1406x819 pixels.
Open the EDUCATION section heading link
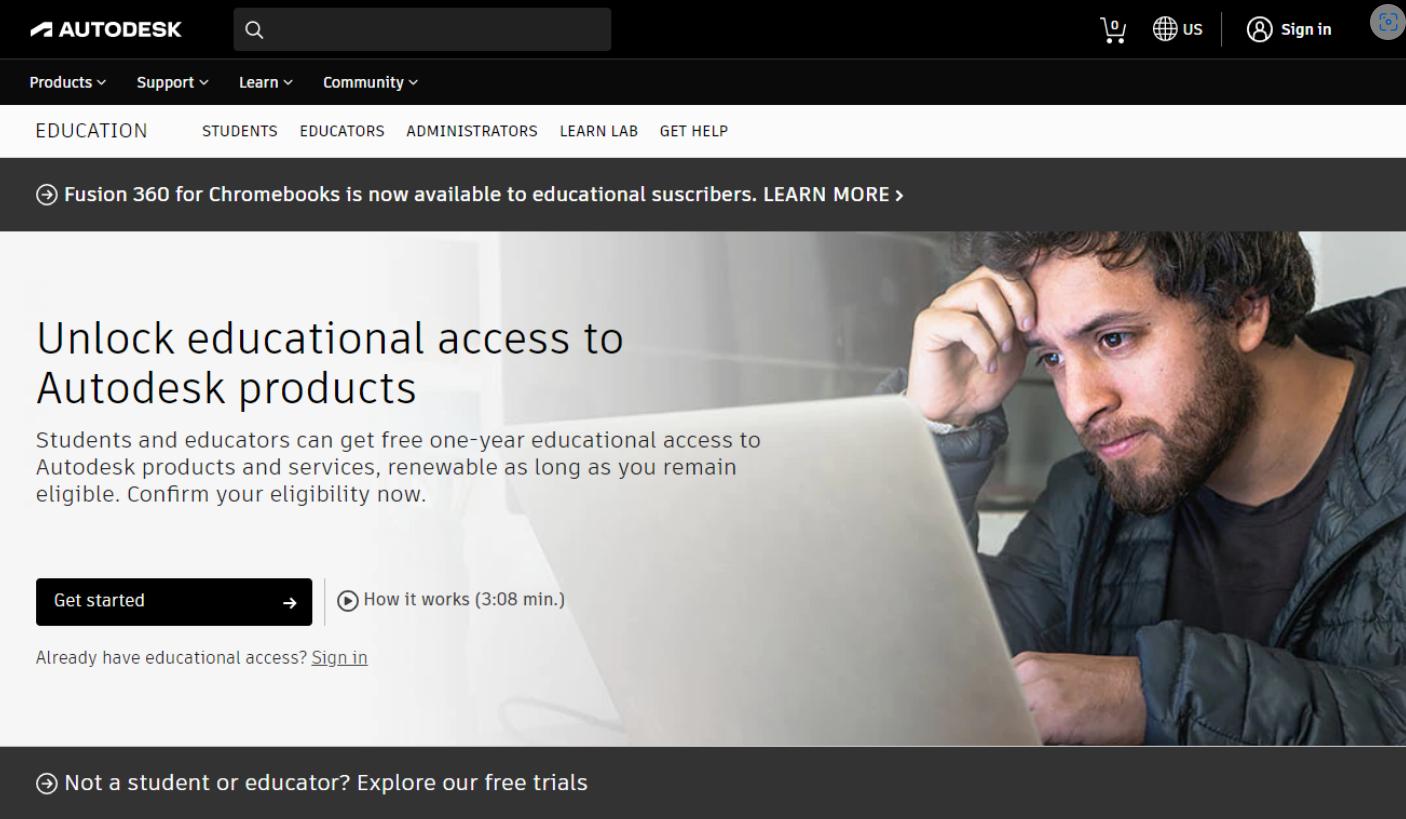[91, 131]
